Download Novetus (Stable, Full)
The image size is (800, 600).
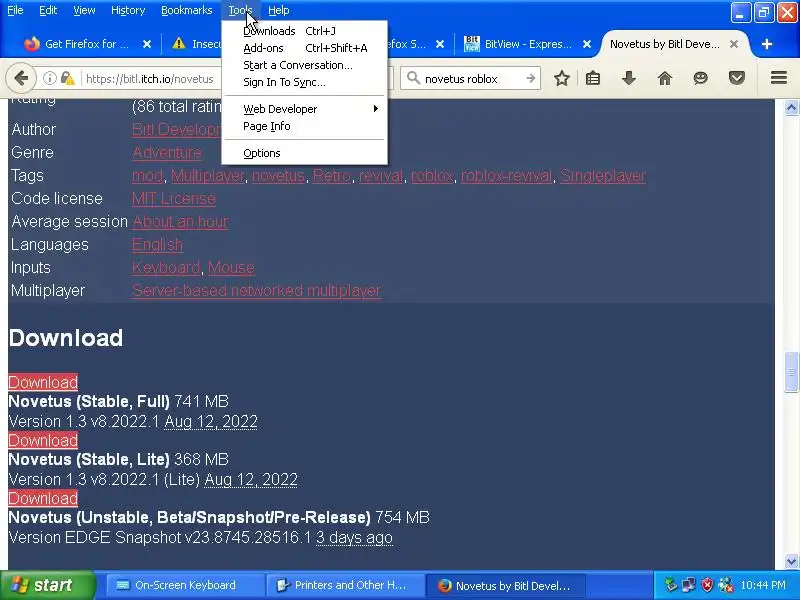click(43, 382)
